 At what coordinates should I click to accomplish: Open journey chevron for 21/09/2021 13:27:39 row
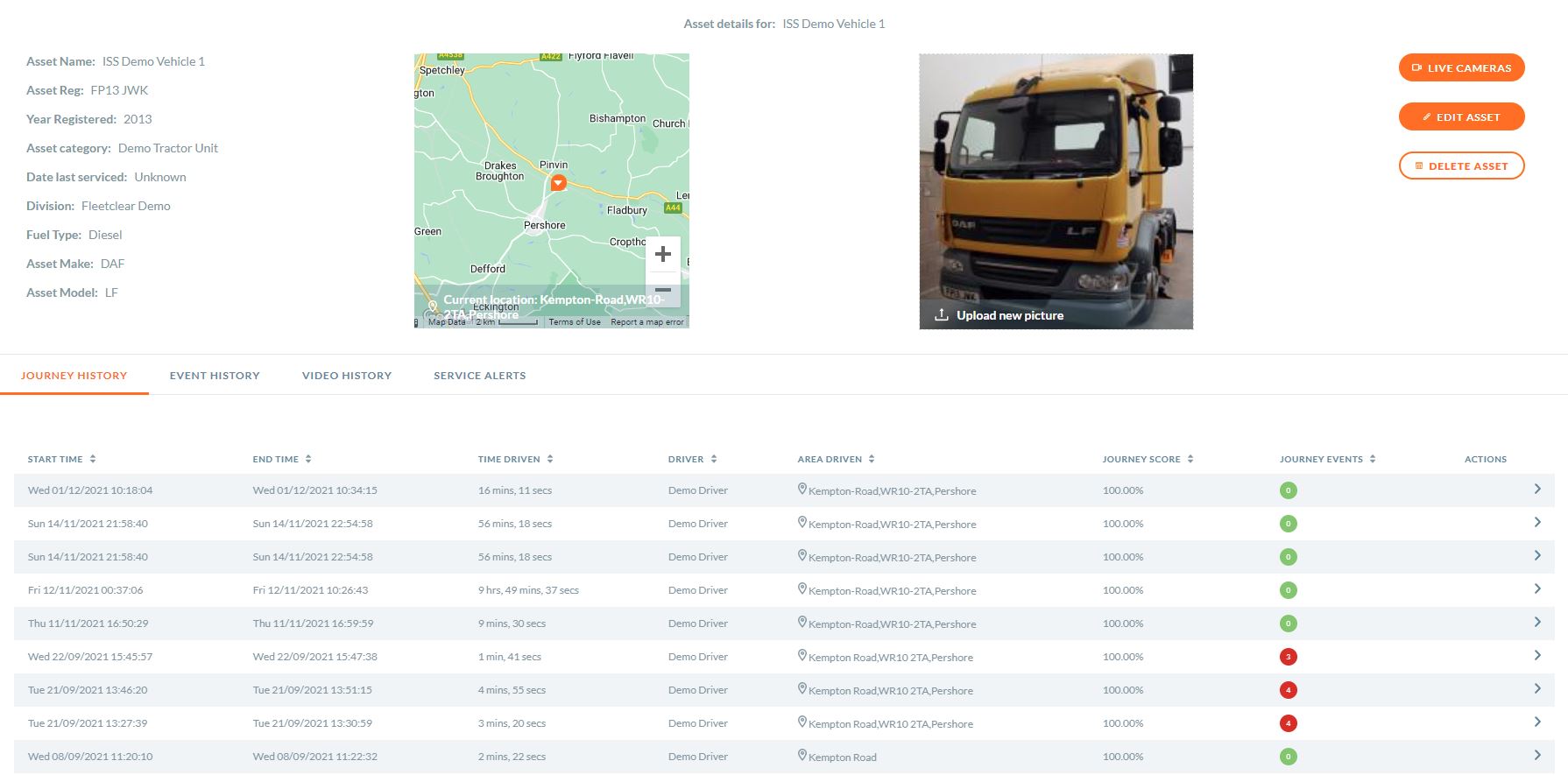pos(1537,722)
